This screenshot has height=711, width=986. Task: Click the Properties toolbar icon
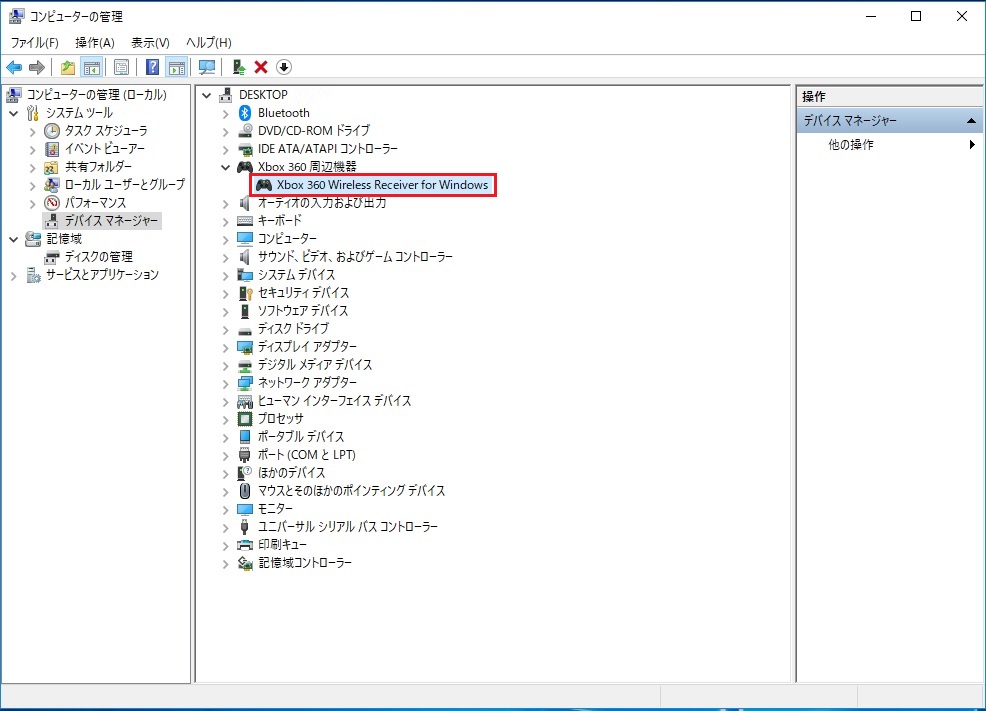coord(121,67)
